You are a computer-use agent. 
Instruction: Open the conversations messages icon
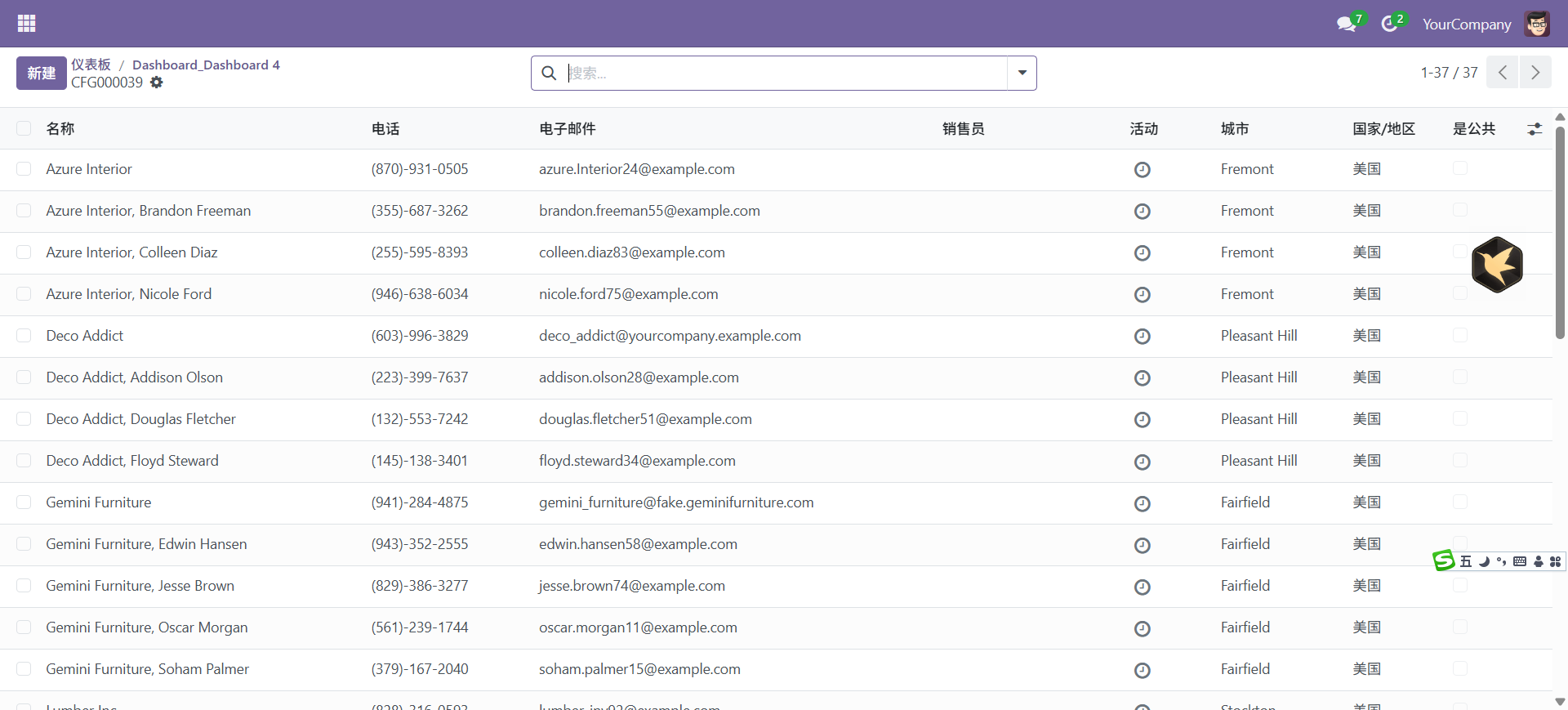coord(1346,25)
